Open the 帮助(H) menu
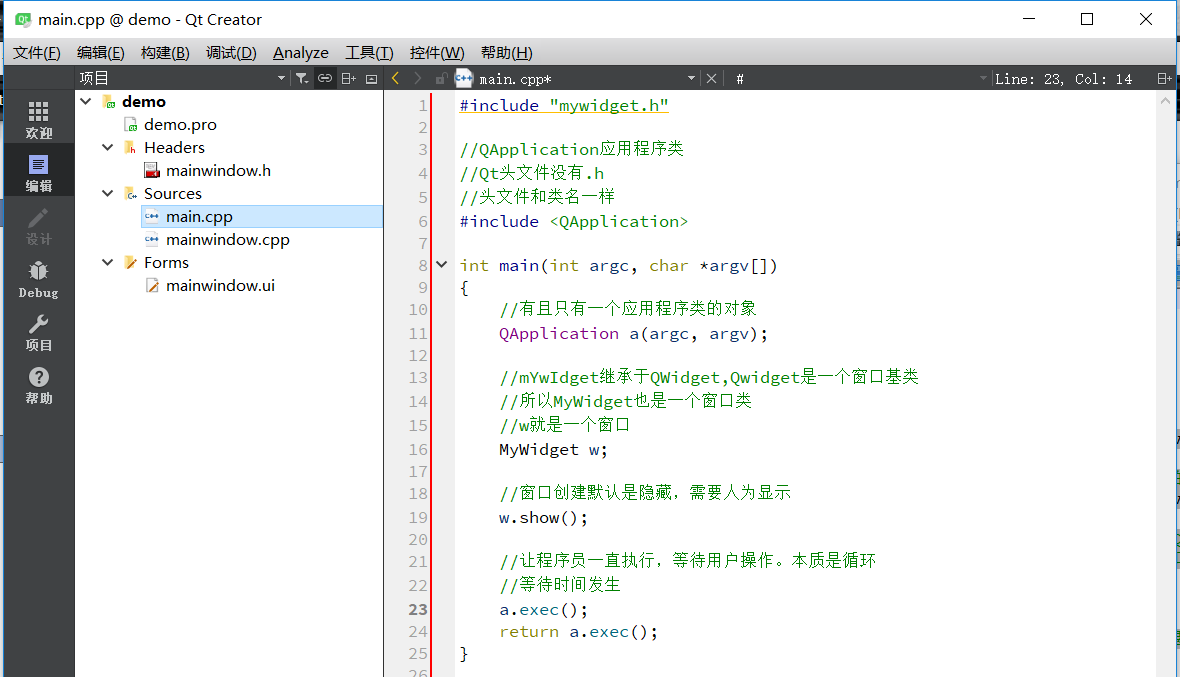 point(506,53)
